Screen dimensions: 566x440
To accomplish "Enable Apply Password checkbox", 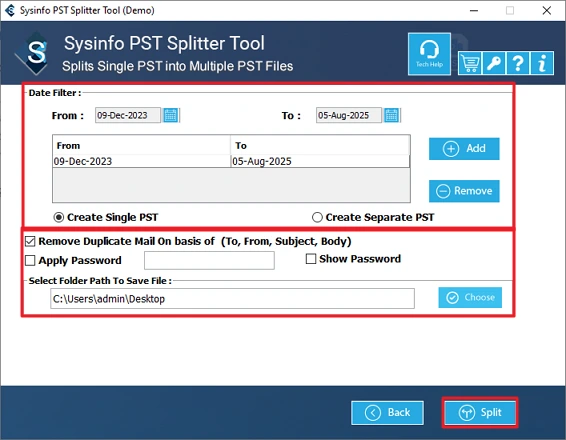I will pos(30,260).
